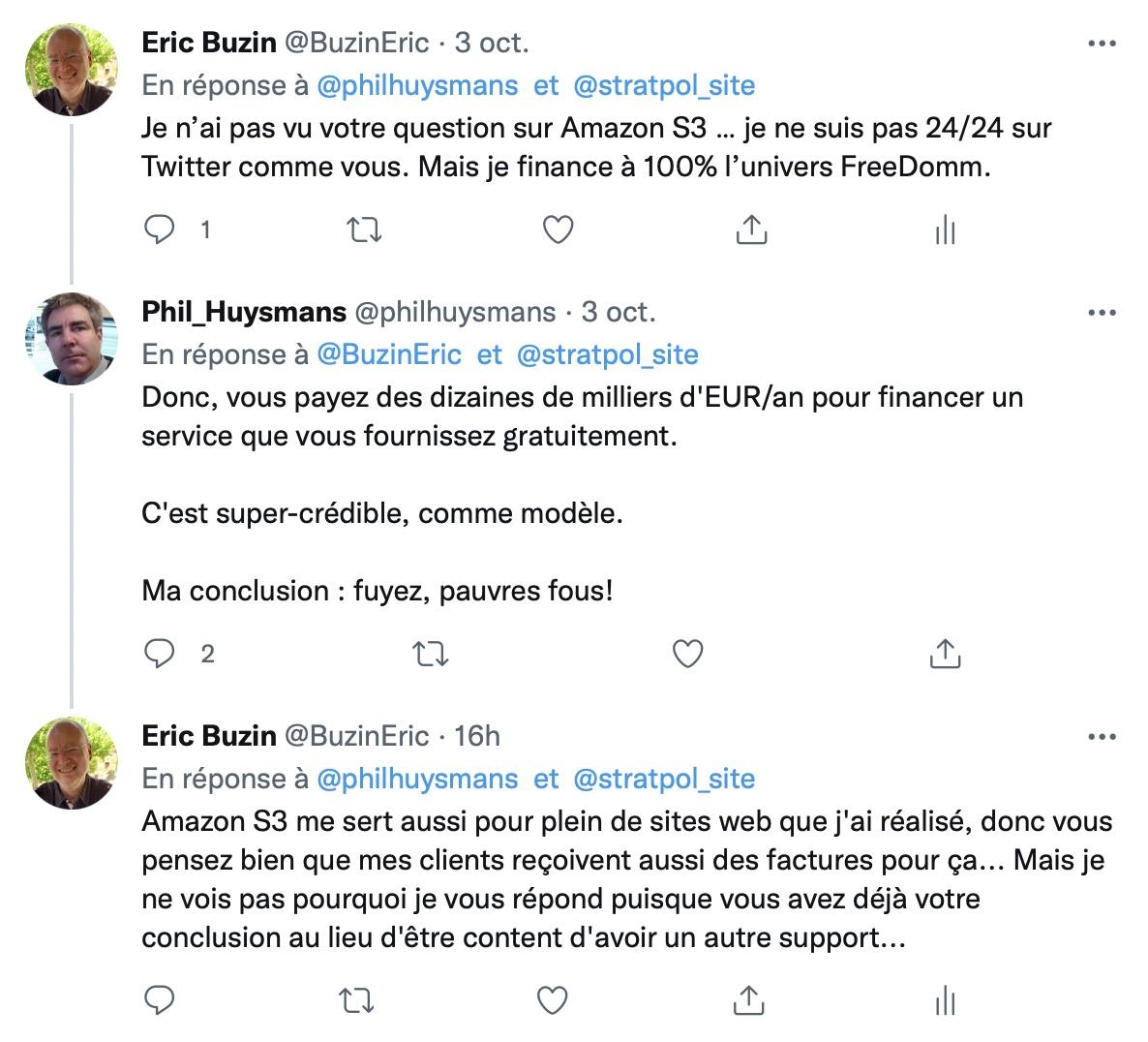Share Eric Buzin's first tweet

click(x=751, y=230)
